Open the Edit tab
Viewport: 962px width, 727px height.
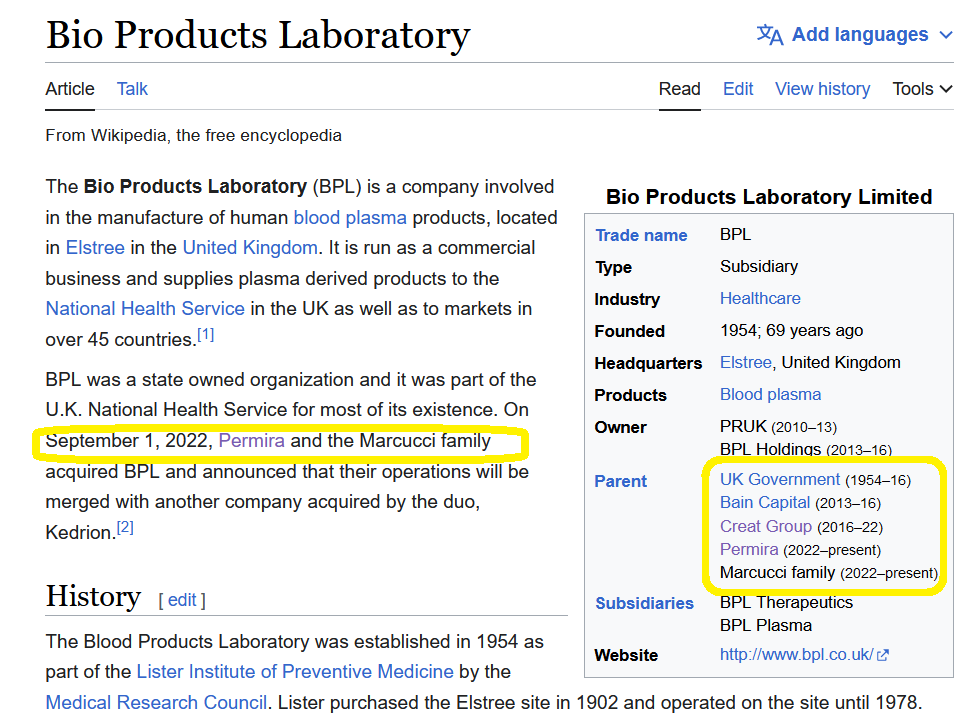tap(738, 89)
